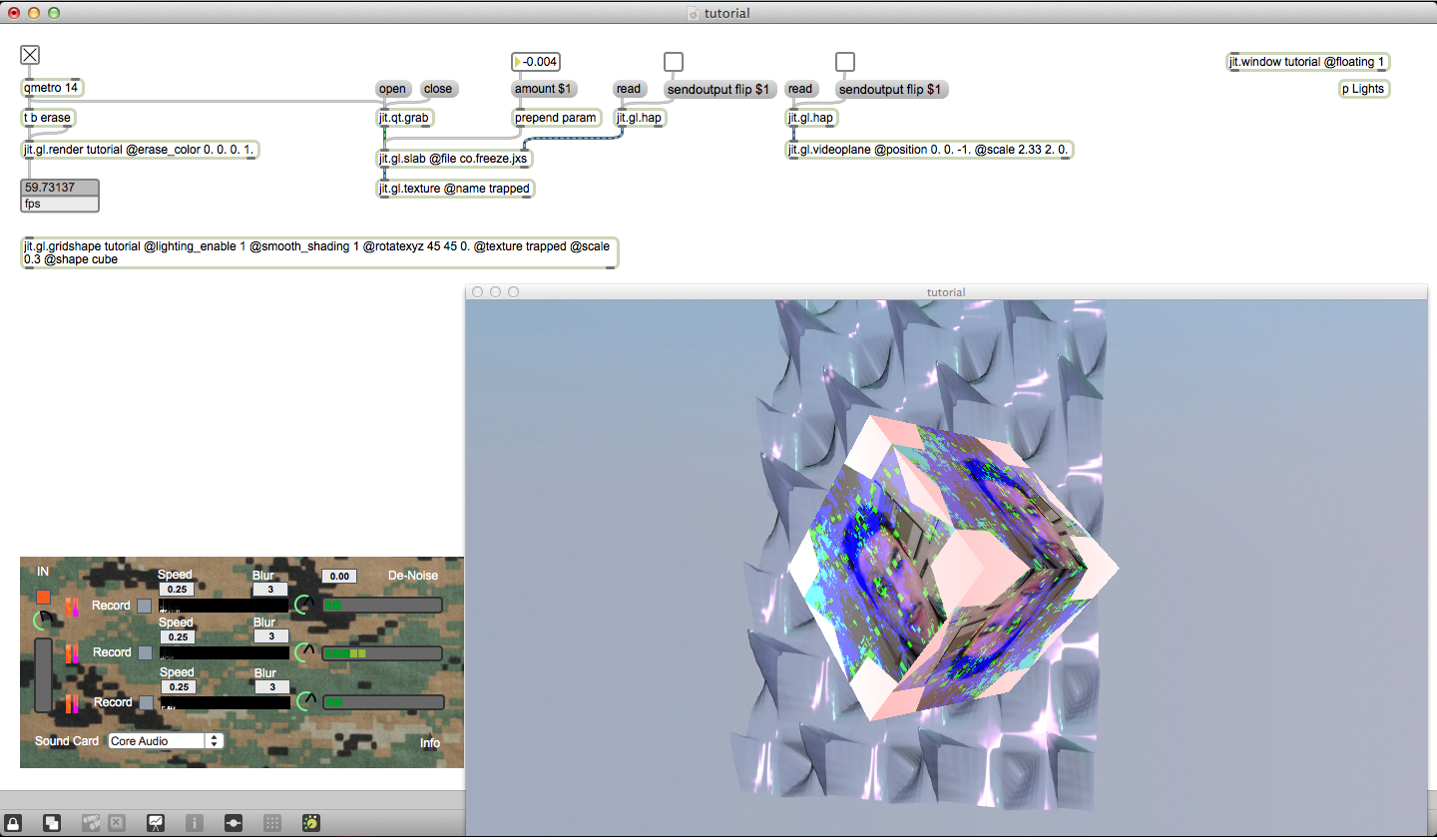Open the inspector with the i icon

click(195, 823)
